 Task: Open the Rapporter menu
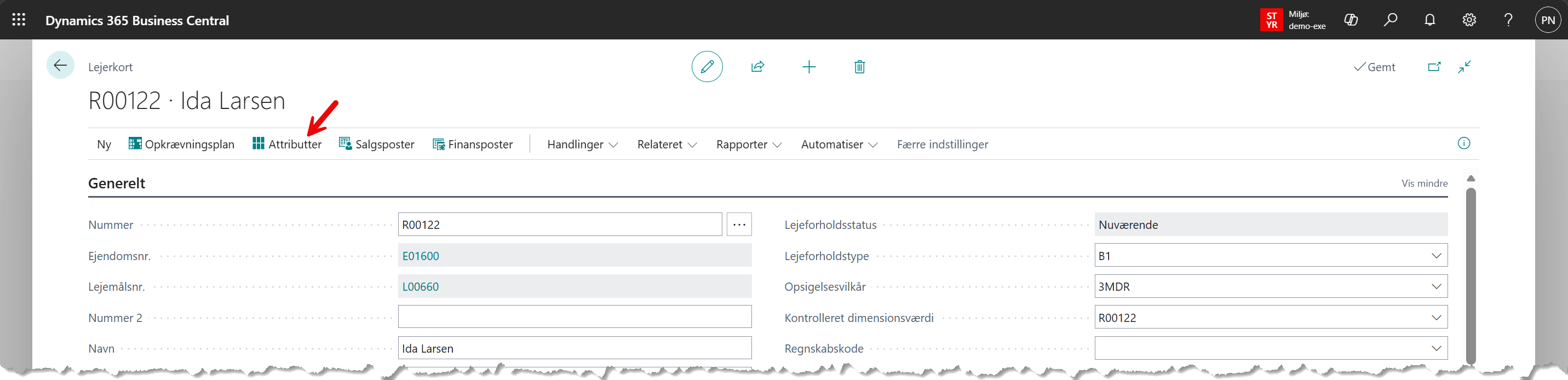[748, 145]
